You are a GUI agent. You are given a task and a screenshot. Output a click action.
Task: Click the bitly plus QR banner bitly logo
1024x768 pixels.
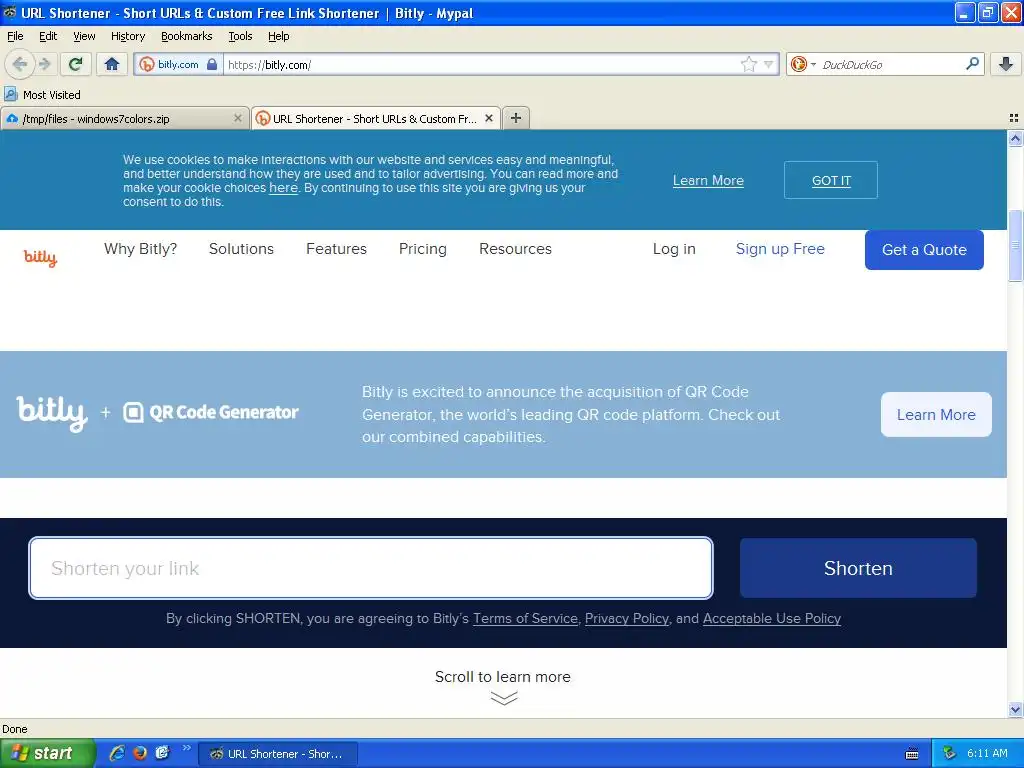click(x=52, y=413)
